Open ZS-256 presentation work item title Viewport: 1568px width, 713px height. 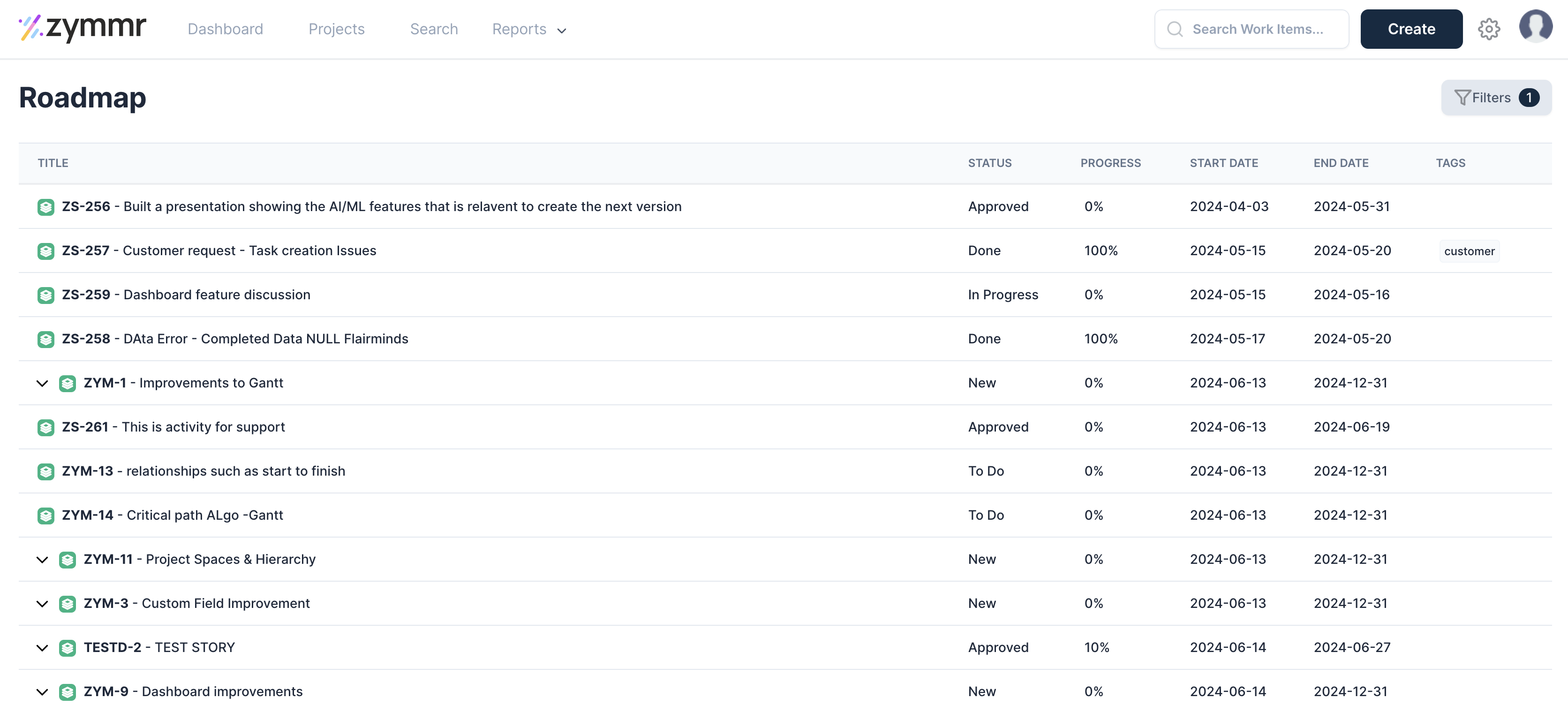371,206
